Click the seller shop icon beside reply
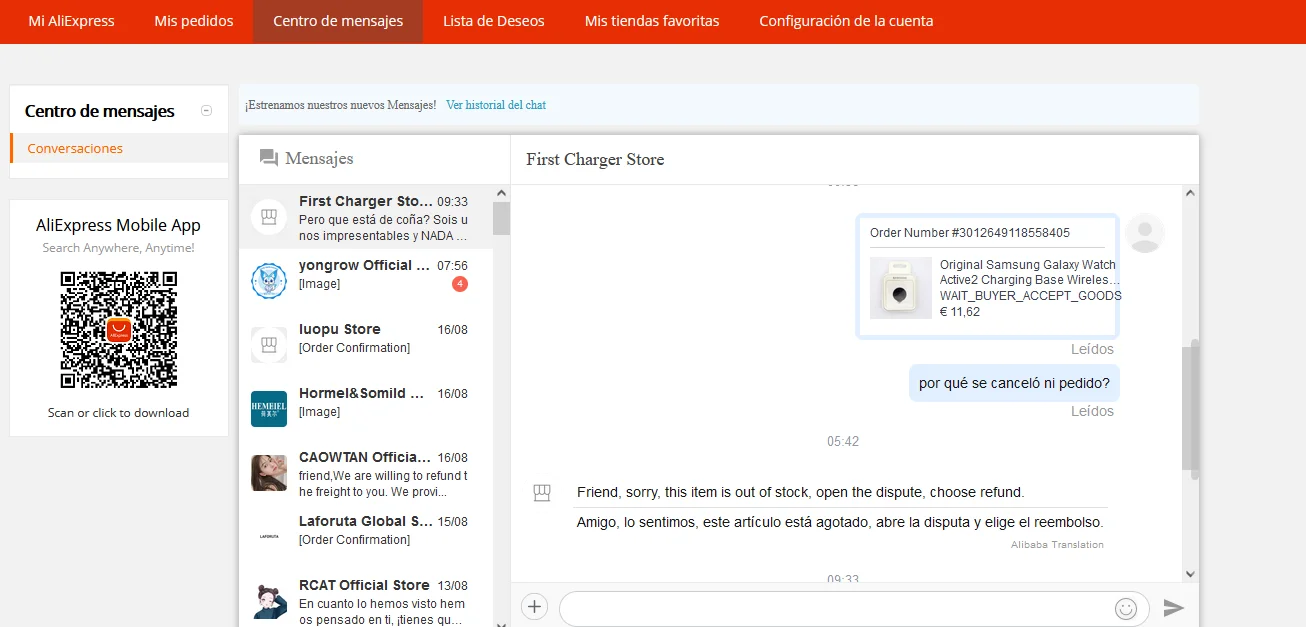 coord(542,492)
